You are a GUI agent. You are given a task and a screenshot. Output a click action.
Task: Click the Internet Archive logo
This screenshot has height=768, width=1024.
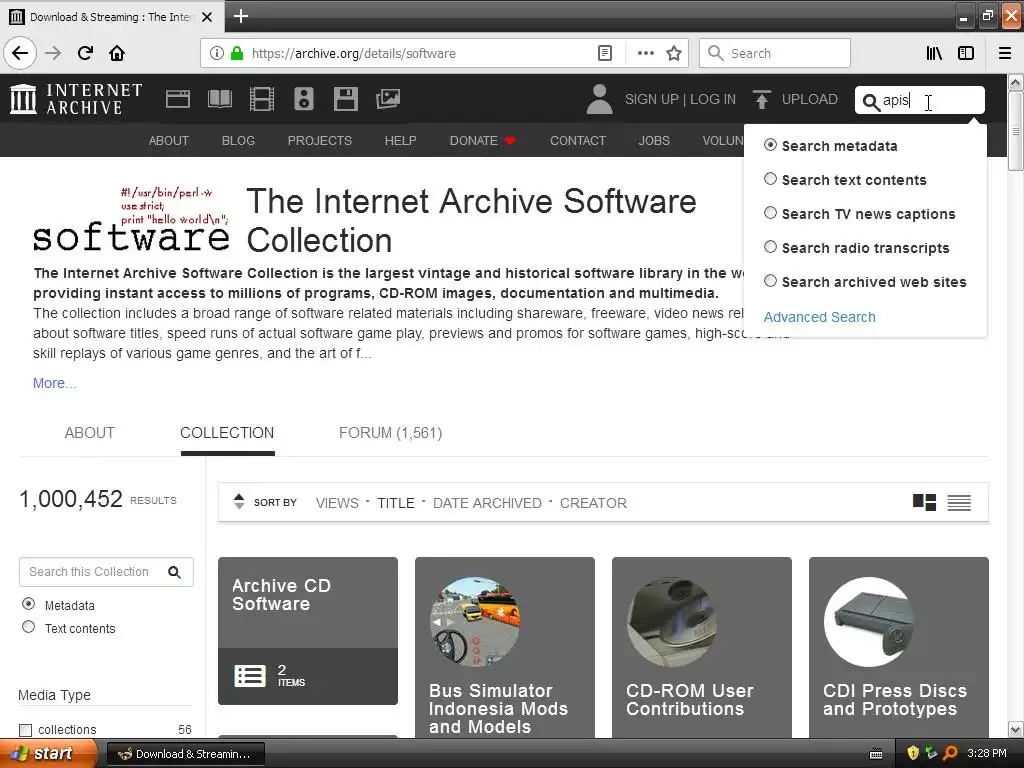76,99
